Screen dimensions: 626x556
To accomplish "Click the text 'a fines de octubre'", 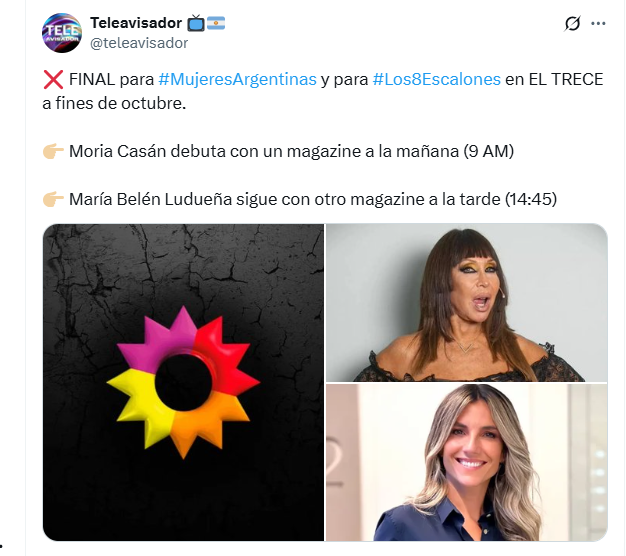I will [x=114, y=103].
